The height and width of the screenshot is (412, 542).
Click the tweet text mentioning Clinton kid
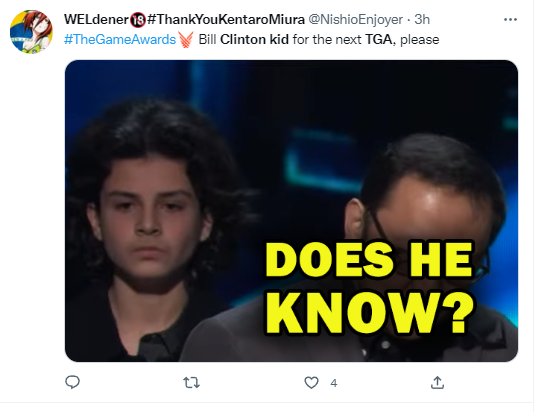[x=319, y=39]
